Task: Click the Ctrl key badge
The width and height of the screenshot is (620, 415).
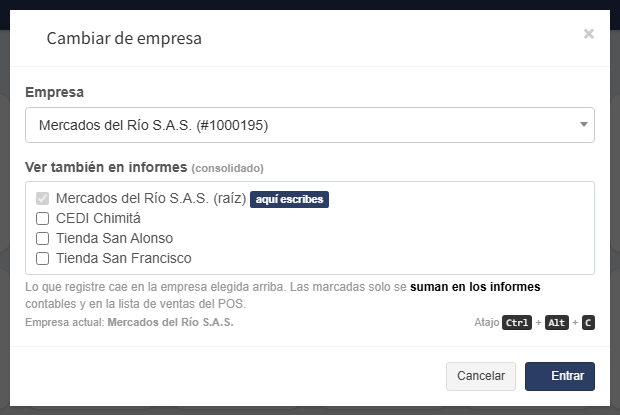Action: coord(517,323)
